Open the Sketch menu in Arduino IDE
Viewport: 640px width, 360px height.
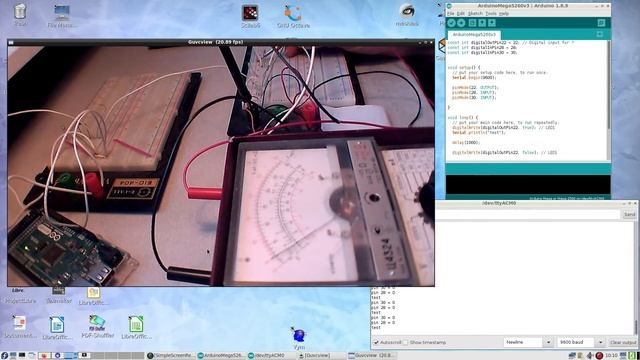pos(475,13)
